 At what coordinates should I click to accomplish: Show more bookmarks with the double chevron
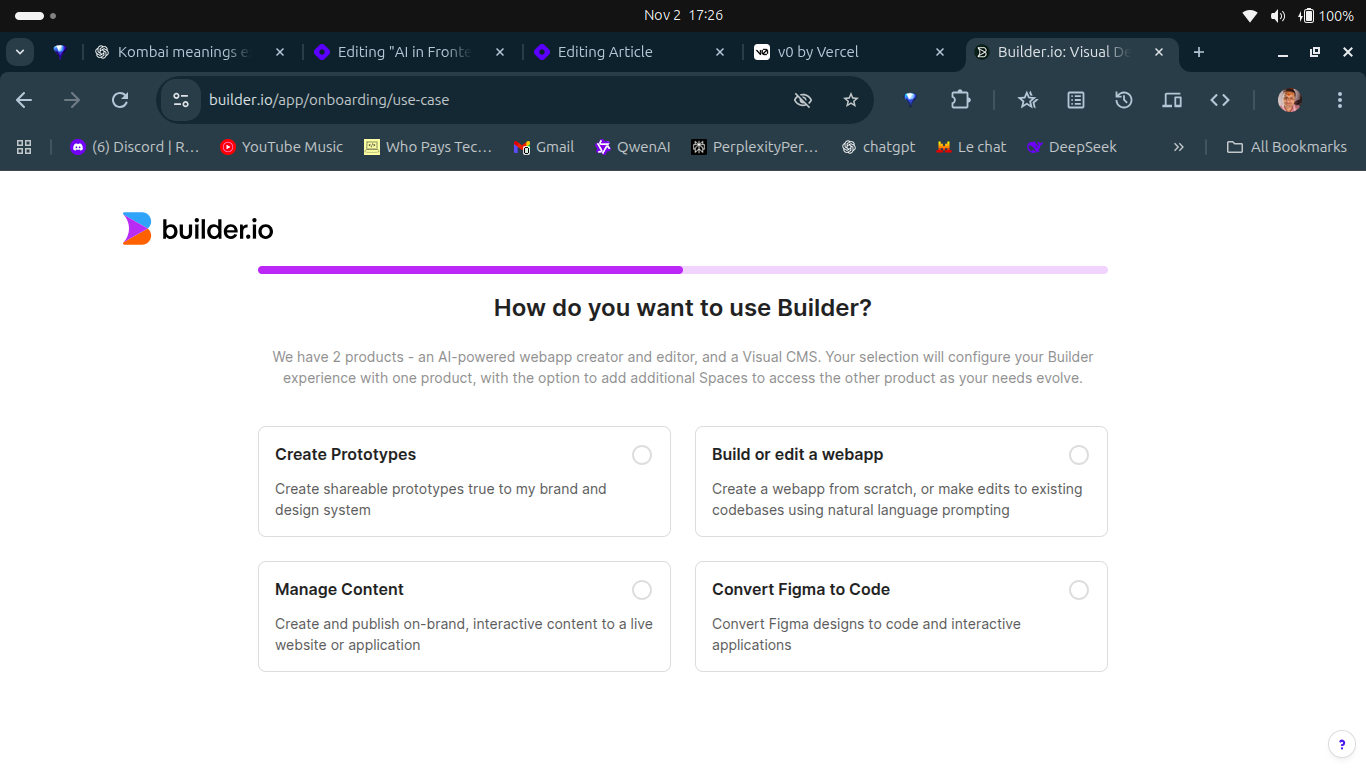click(x=1178, y=147)
